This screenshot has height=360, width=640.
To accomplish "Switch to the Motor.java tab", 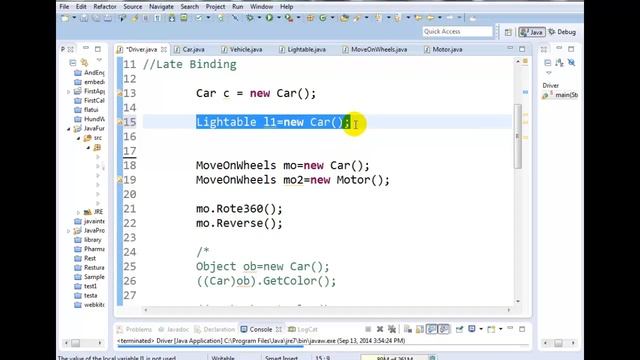I will (x=443, y=49).
